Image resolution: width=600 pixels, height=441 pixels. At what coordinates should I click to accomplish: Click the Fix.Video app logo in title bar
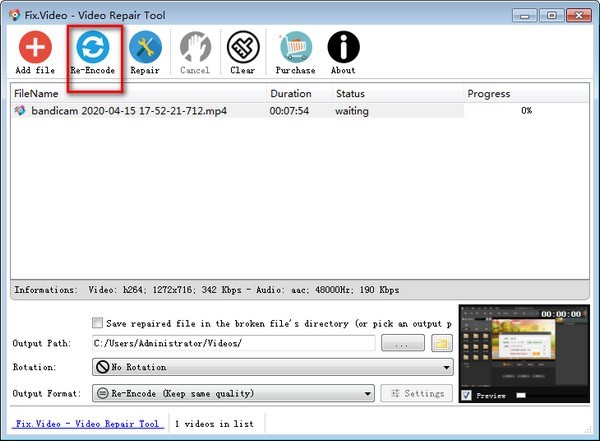pos(15,15)
